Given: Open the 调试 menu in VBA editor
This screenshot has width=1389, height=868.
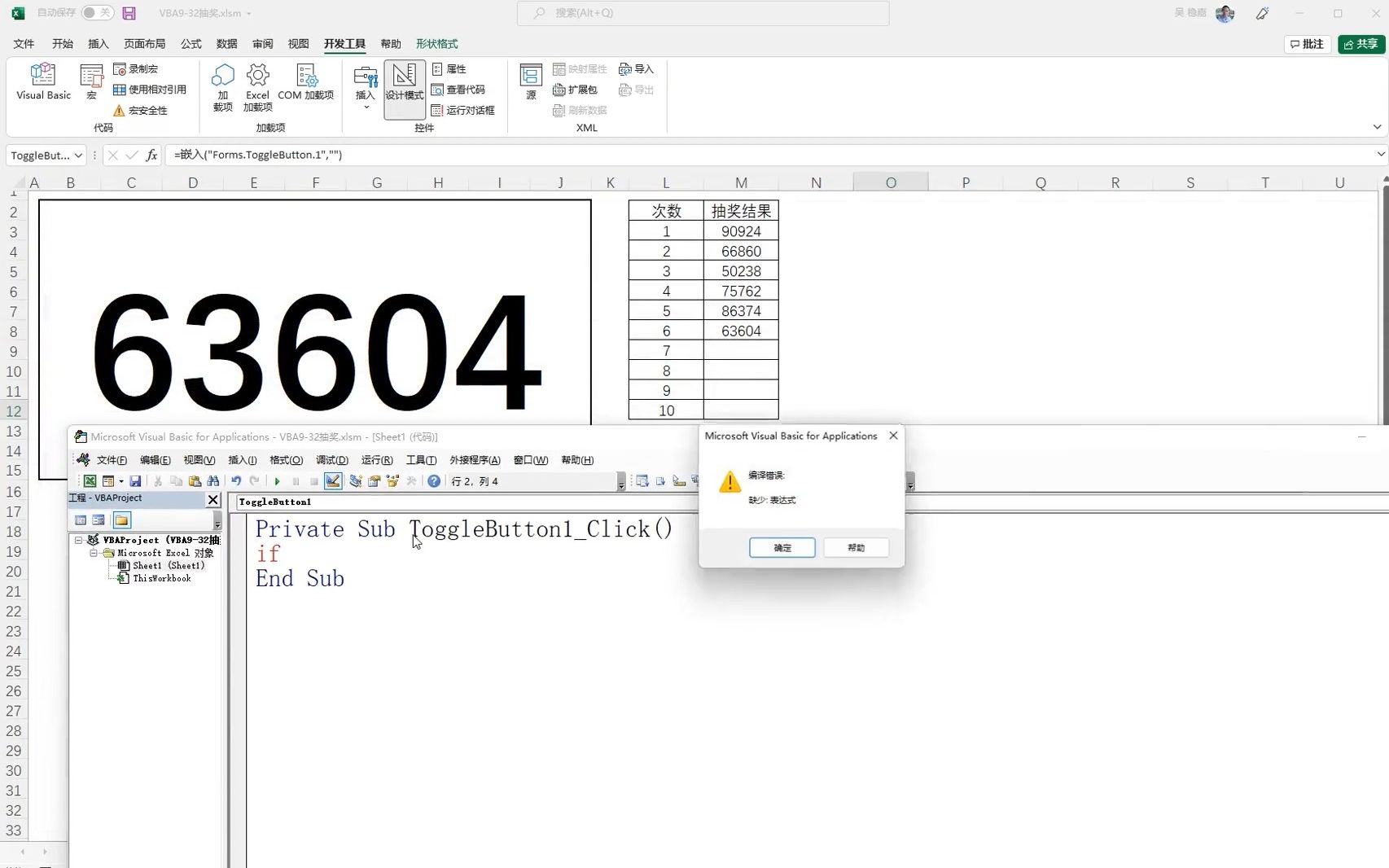Looking at the screenshot, I should (x=331, y=460).
